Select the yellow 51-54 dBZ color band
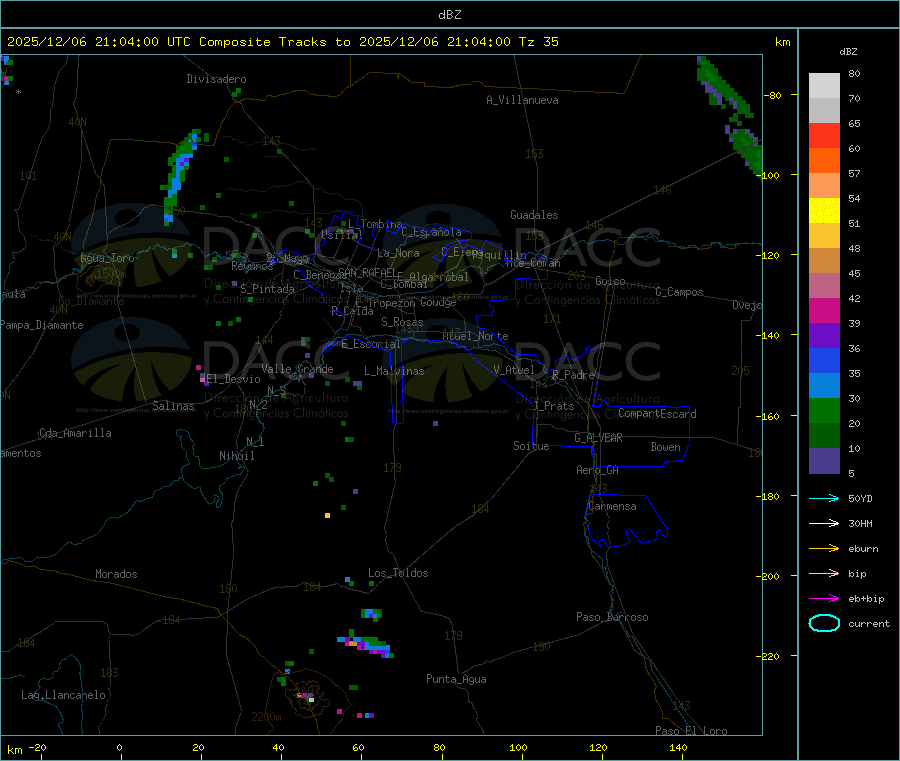This screenshot has height=761, width=900. pyautogui.click(x=824, y=211)
